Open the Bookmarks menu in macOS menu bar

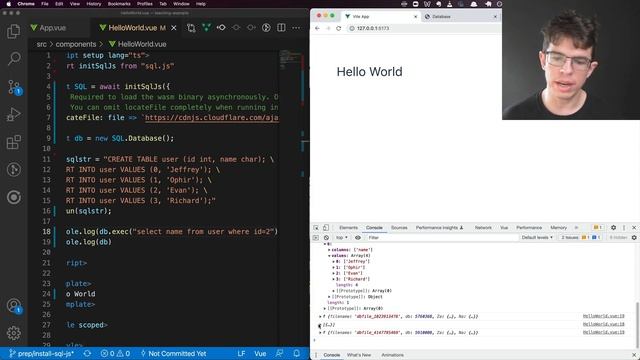tap(119, 4)
